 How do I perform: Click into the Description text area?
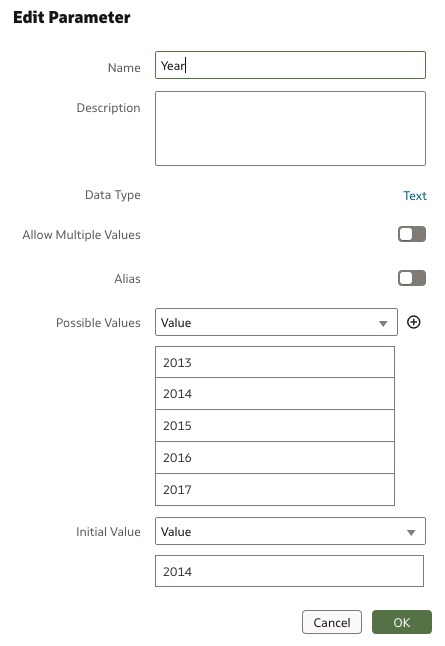click(290, 129)
